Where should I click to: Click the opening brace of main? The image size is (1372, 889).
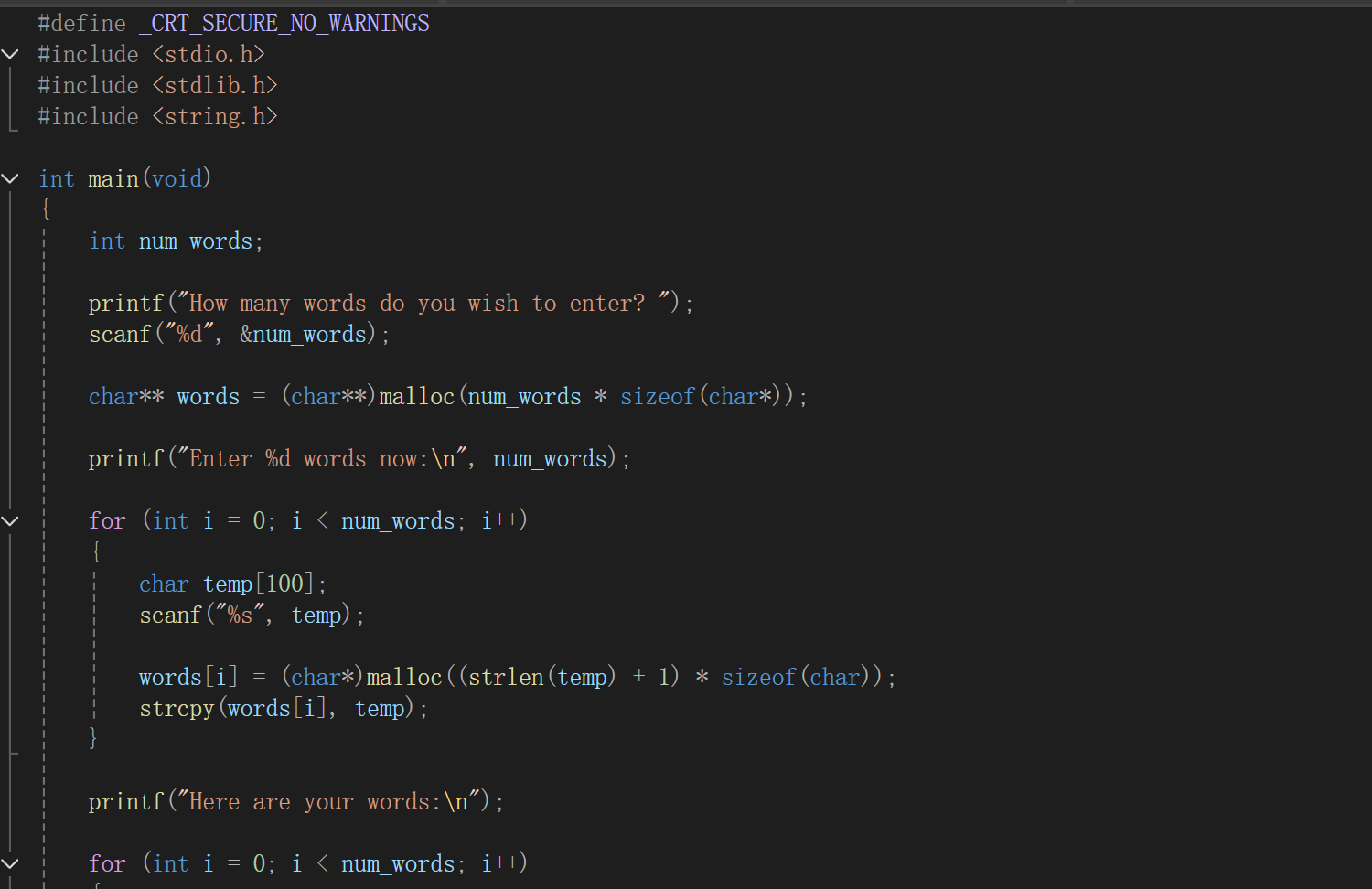coord(46,209)
